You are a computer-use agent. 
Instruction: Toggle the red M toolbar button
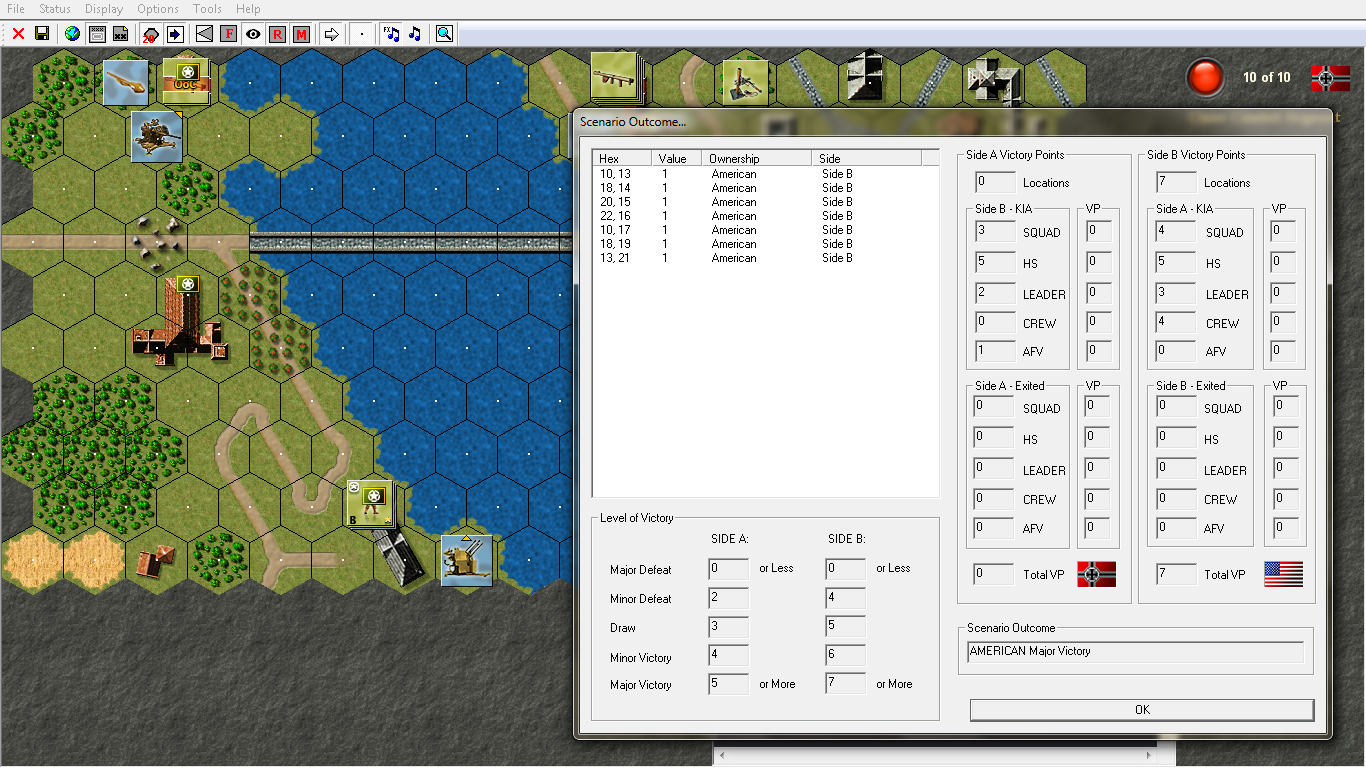[300, 34]
